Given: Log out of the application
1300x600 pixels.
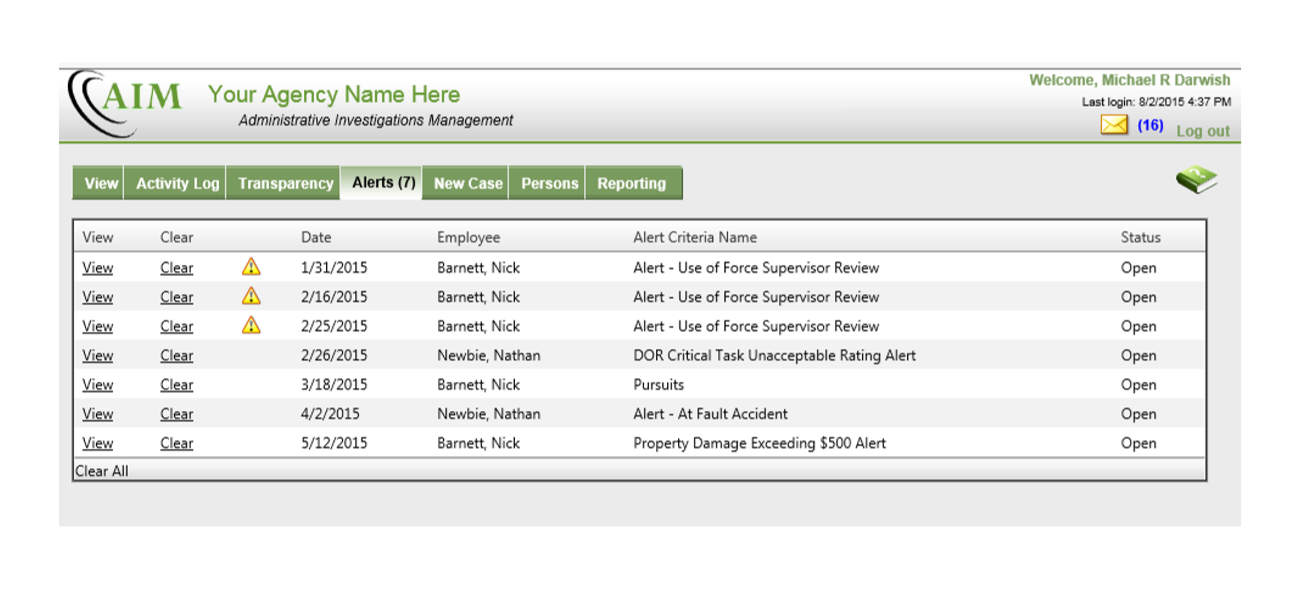Looking at the screenshot, I should [1203, 131].
